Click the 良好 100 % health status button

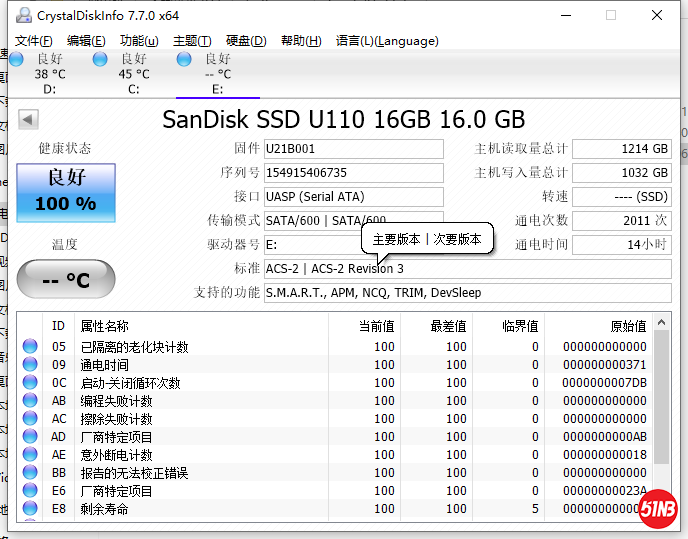click(x=66, y=190)
